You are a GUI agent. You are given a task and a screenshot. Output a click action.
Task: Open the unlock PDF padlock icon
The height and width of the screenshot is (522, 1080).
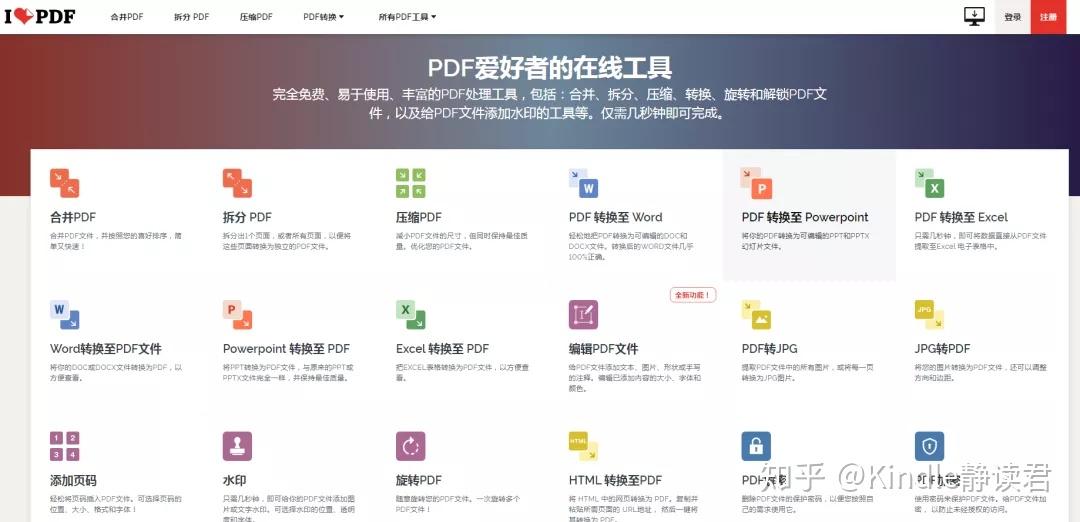click(756, 446)
